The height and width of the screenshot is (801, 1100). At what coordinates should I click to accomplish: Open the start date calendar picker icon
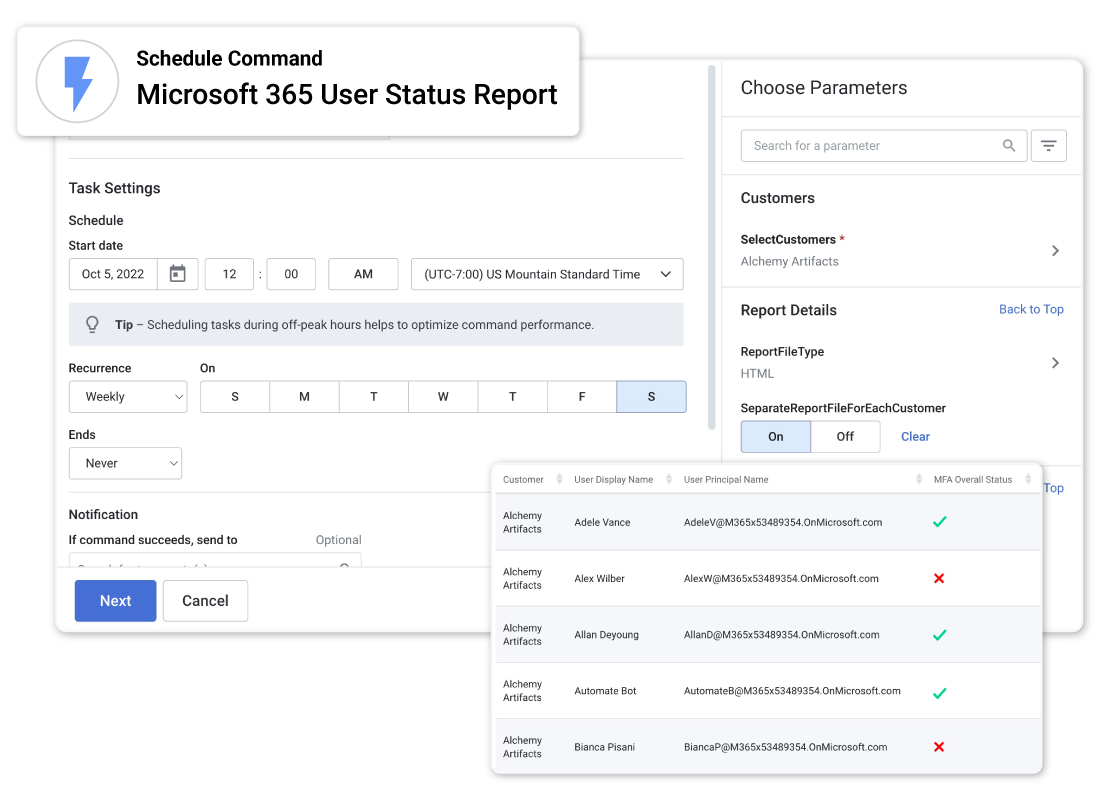(177, 274)
